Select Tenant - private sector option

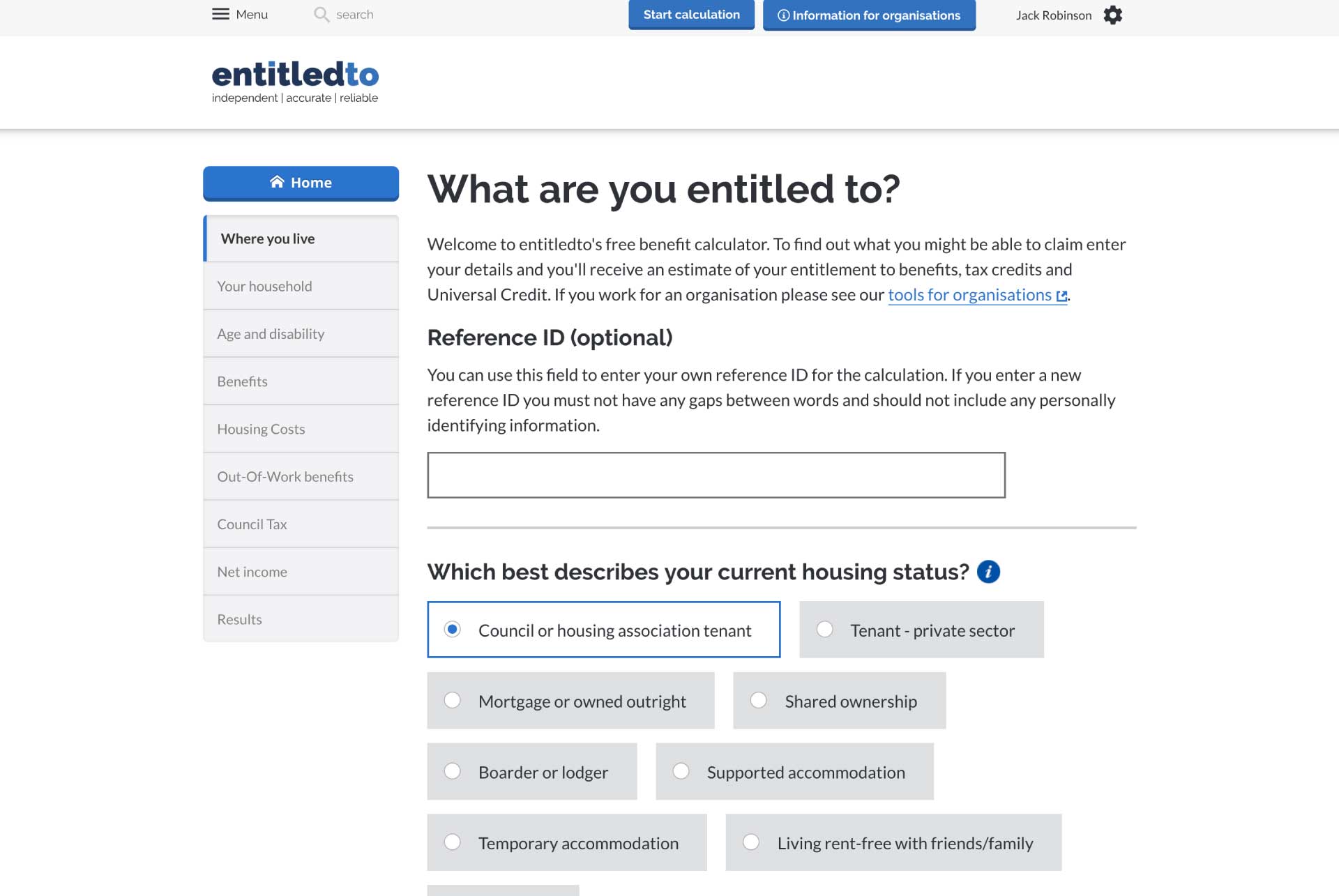click(x=921, y=630)
